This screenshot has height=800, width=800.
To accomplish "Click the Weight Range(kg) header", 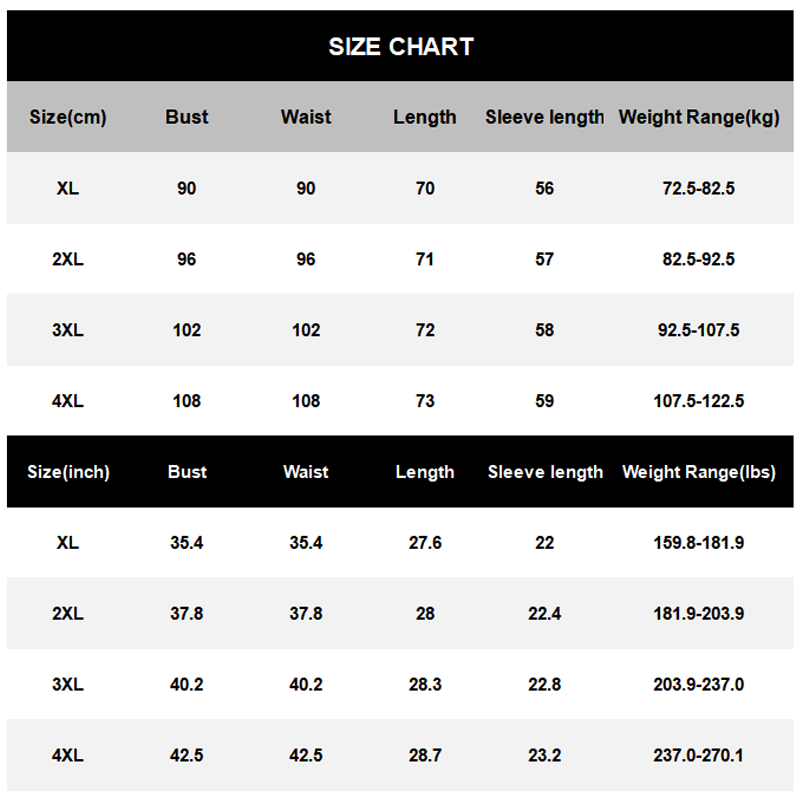I will pos(698,117).
